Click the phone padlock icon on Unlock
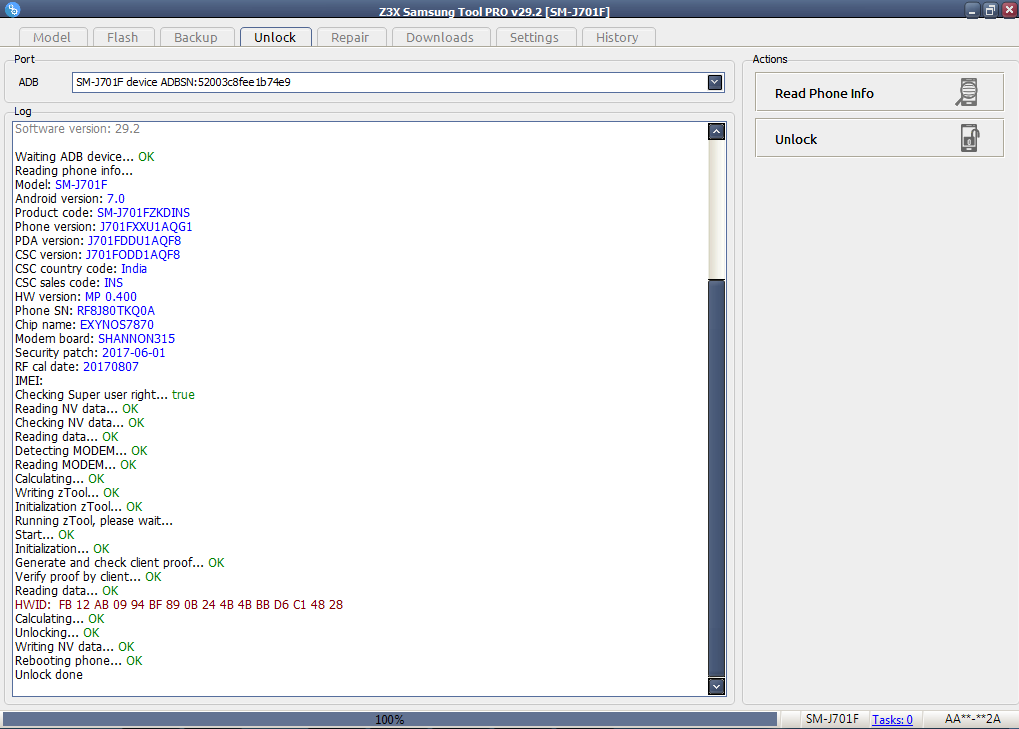The width and height of the screenshot is (1019, 729). tap(970, 138)
